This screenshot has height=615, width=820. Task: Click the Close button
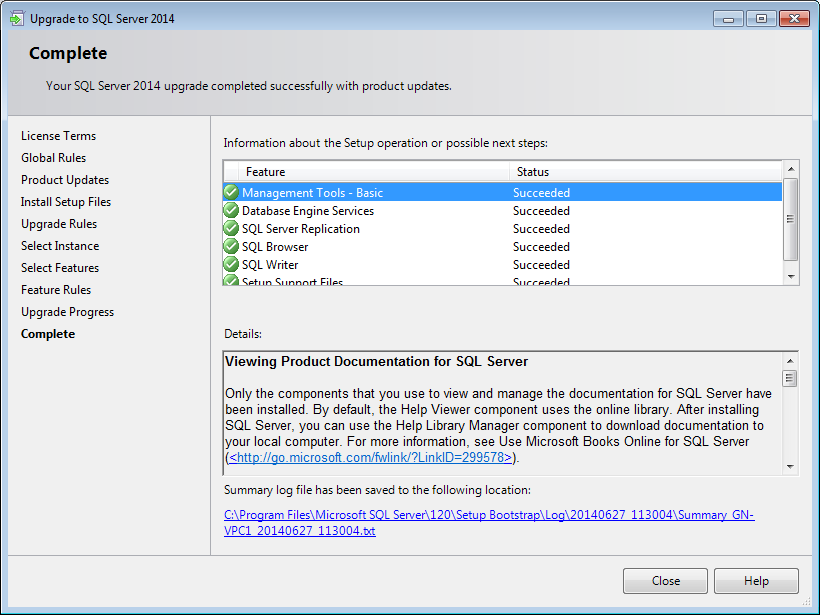pos(665,581)
